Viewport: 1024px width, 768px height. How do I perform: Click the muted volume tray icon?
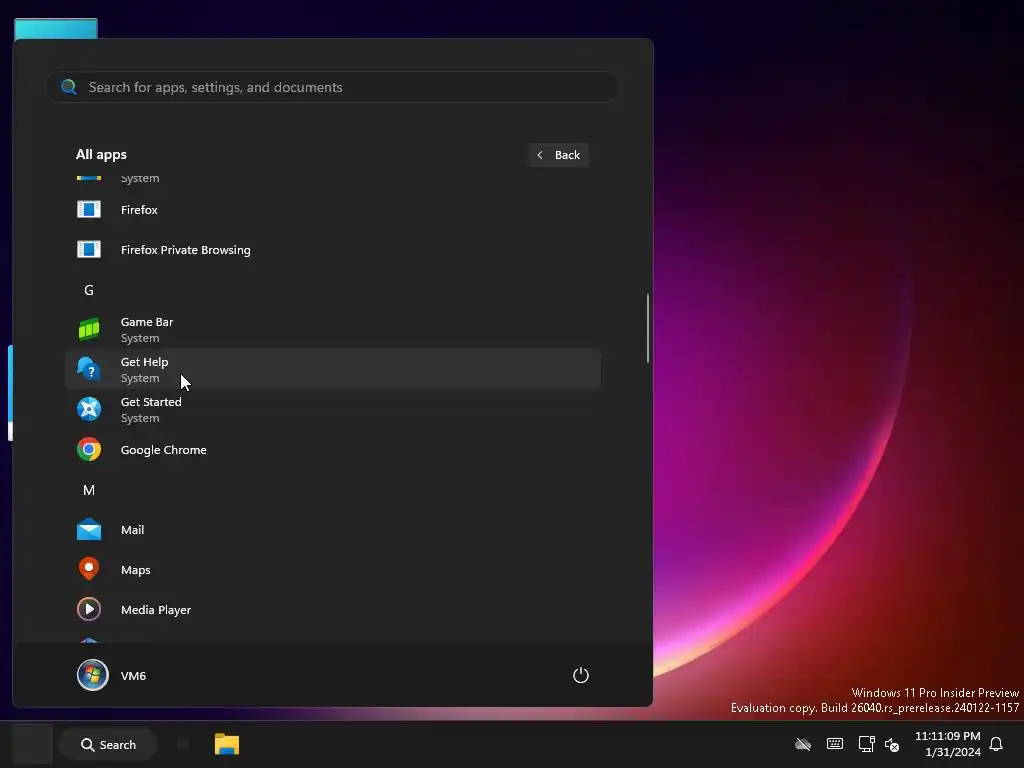tap(892, 744)
